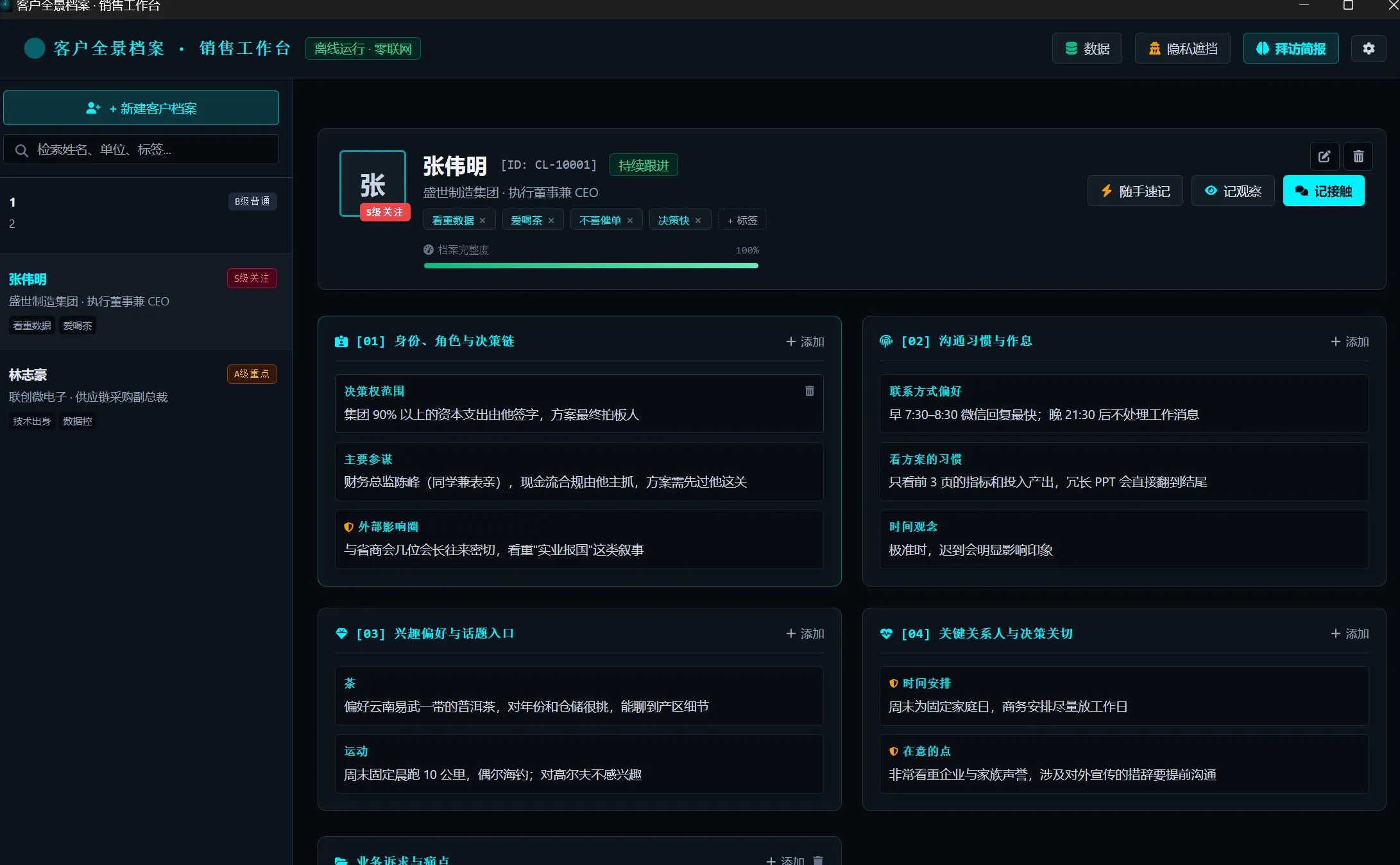Click the fingerprint icon of section [02]
This screenshot has width=1400, height=865.
pyautogui.click(x=886, y=341)
